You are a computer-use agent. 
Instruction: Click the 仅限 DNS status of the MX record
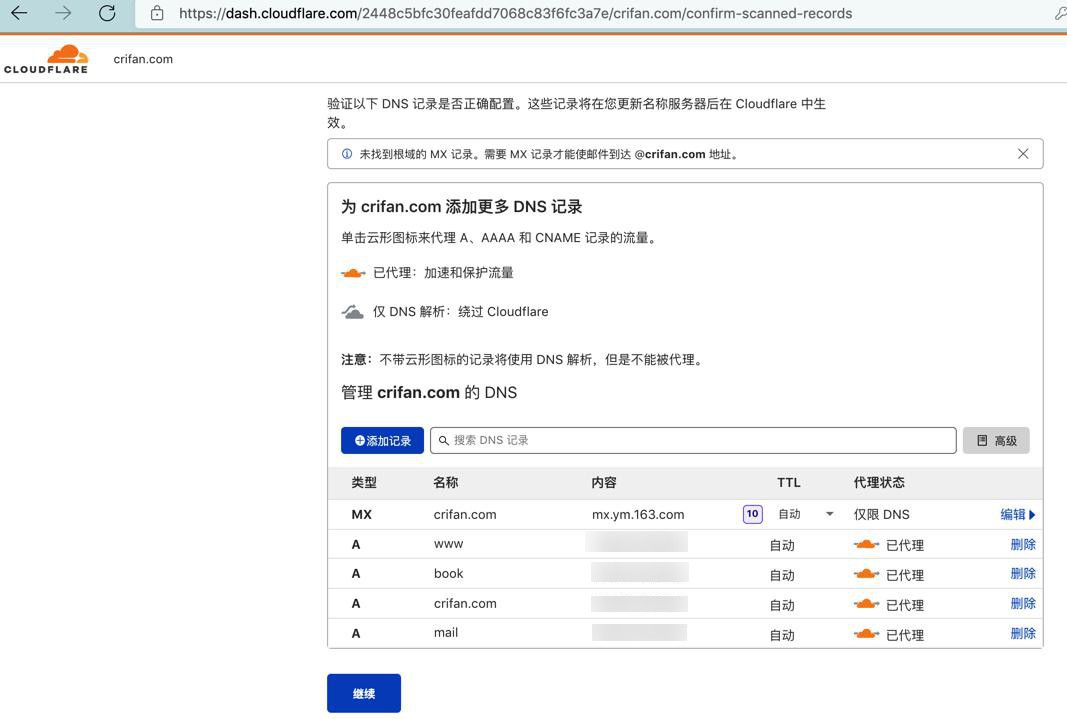pos(881,515)
